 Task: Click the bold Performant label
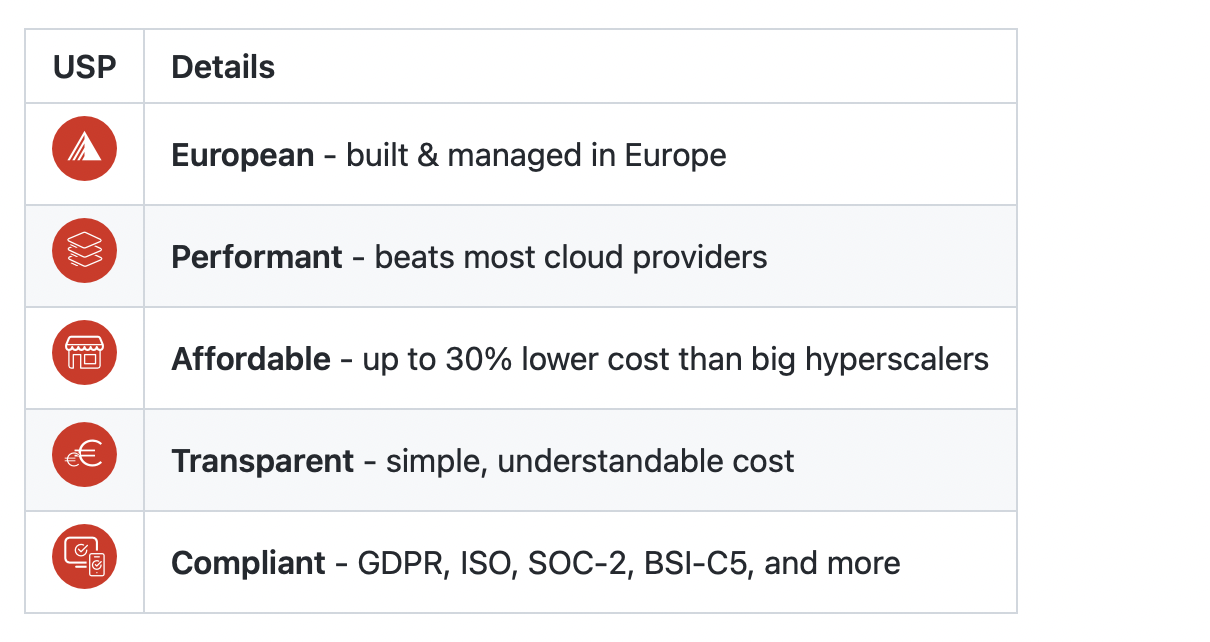257,258
